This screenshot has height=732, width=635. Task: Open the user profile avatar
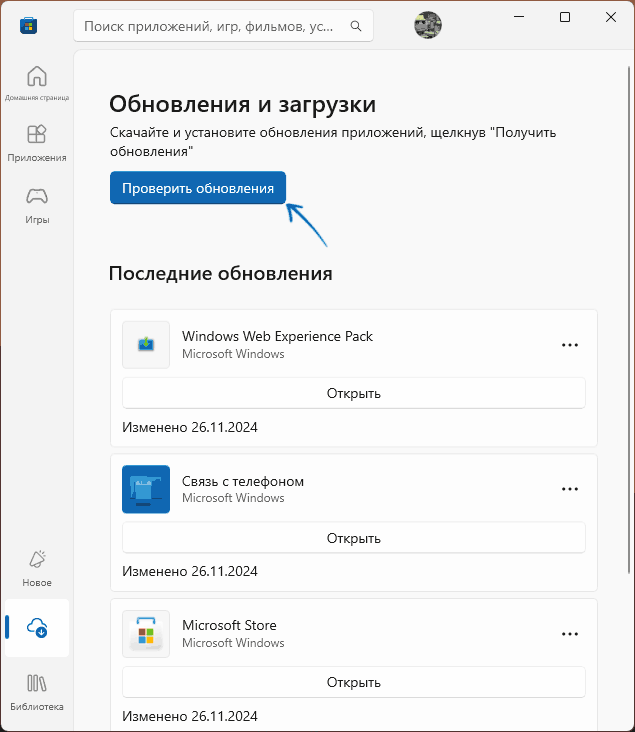(x=428, y=25)
